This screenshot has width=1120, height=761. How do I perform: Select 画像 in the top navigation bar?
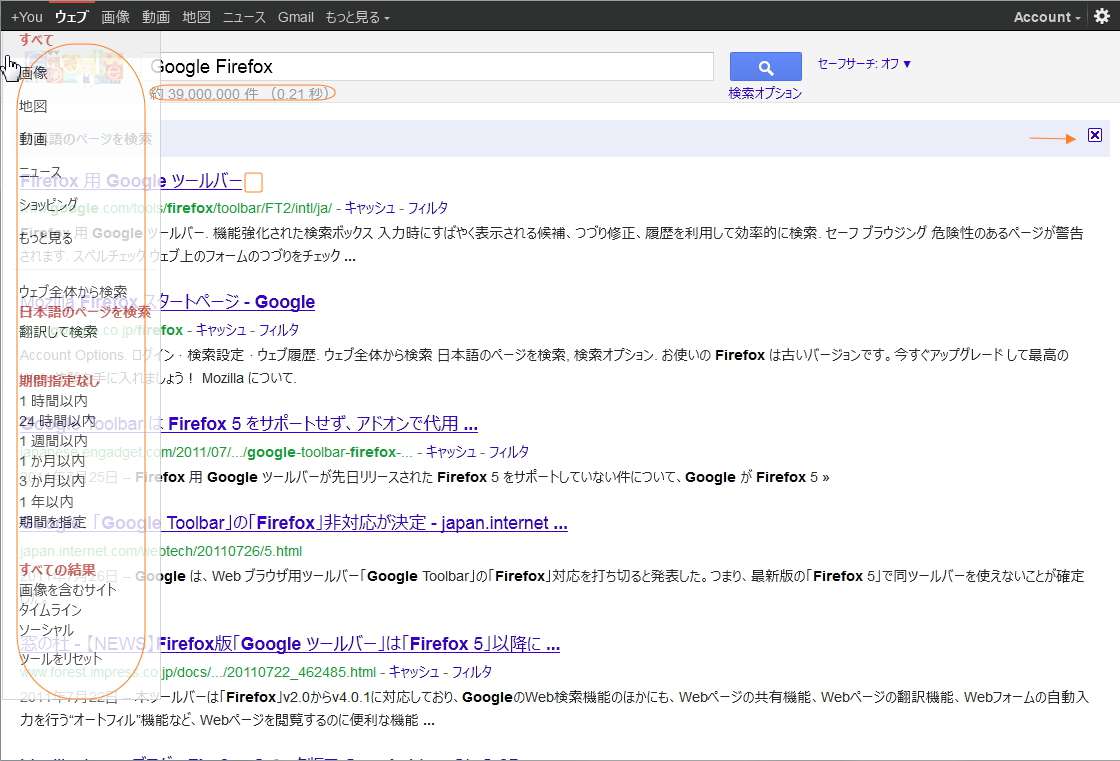(115, 17)
